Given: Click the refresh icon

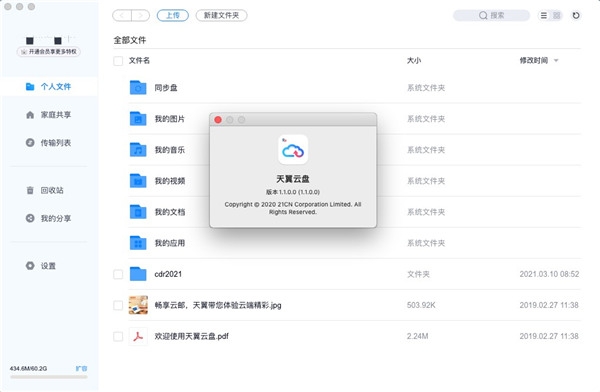Looking at the screenshot, I should coord(576,15).
